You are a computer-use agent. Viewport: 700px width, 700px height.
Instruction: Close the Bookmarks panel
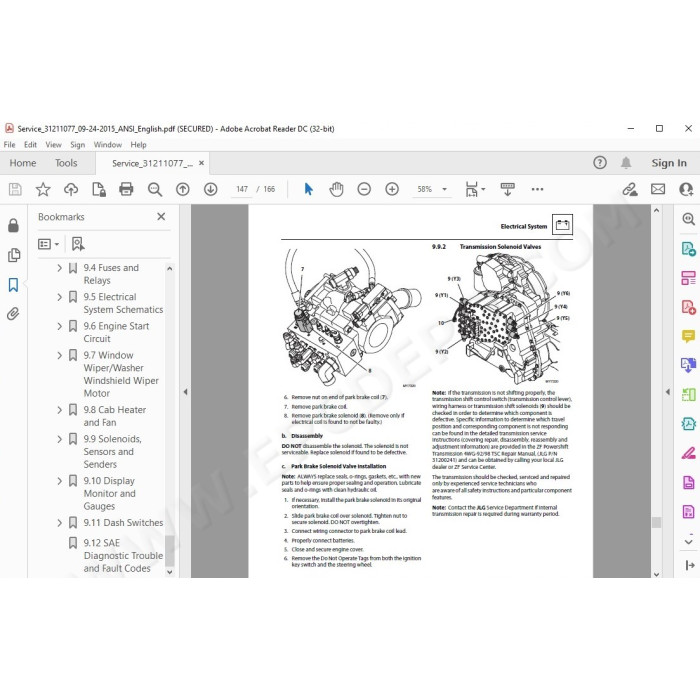point(161,217)
